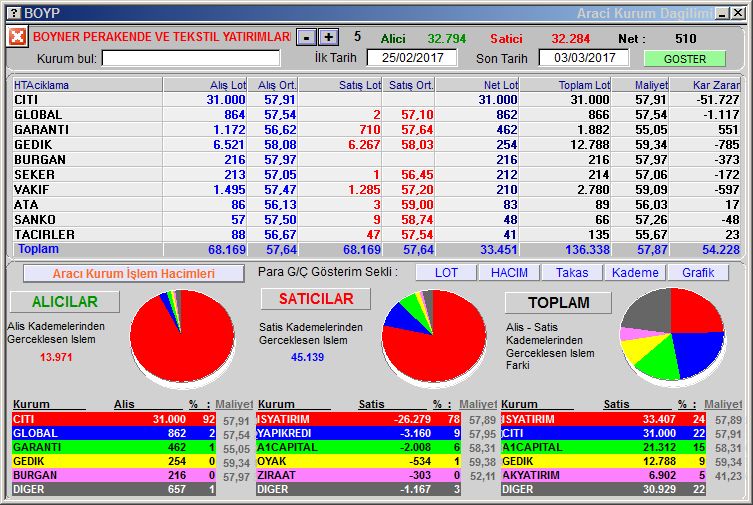Click the Toplam summary row label
This screenshot has width=753, height=505.
(x=38, y=249)
